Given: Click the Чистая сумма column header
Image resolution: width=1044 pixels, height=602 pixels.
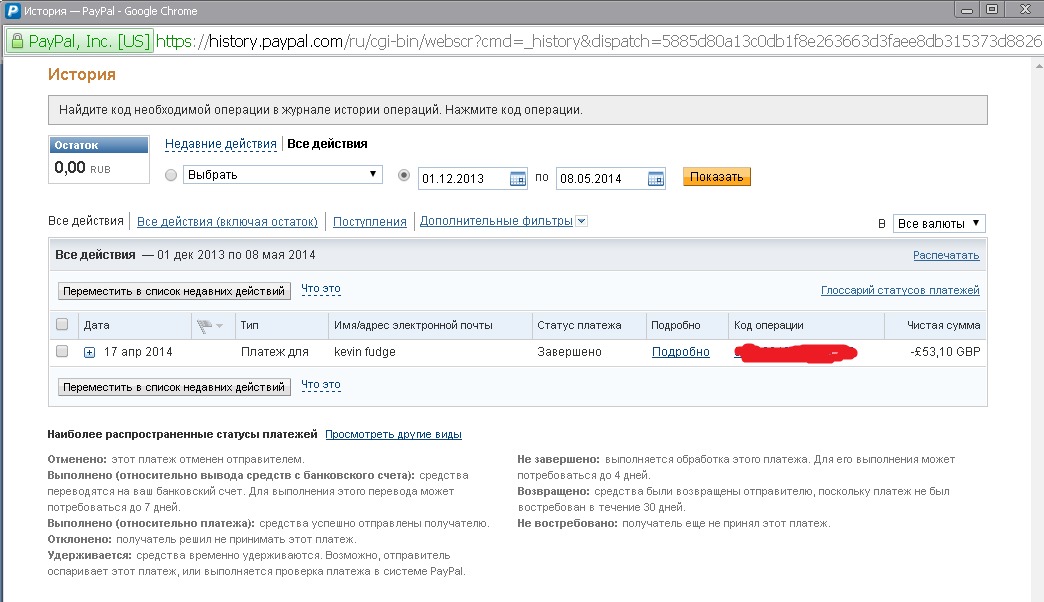Looking at the screenshot, I should pos(943,325).
